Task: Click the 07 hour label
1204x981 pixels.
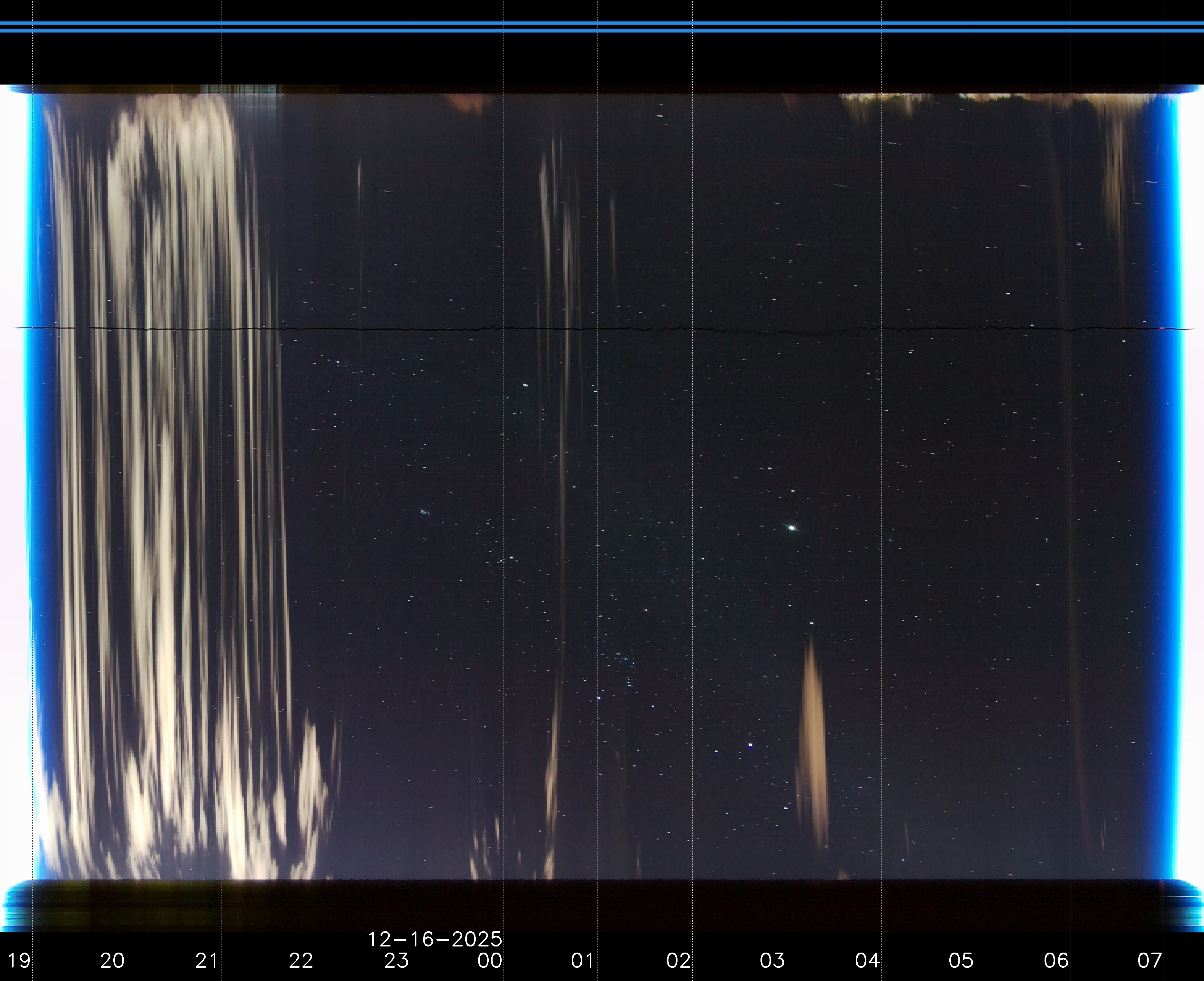Action: click(x=1150, y=960)
